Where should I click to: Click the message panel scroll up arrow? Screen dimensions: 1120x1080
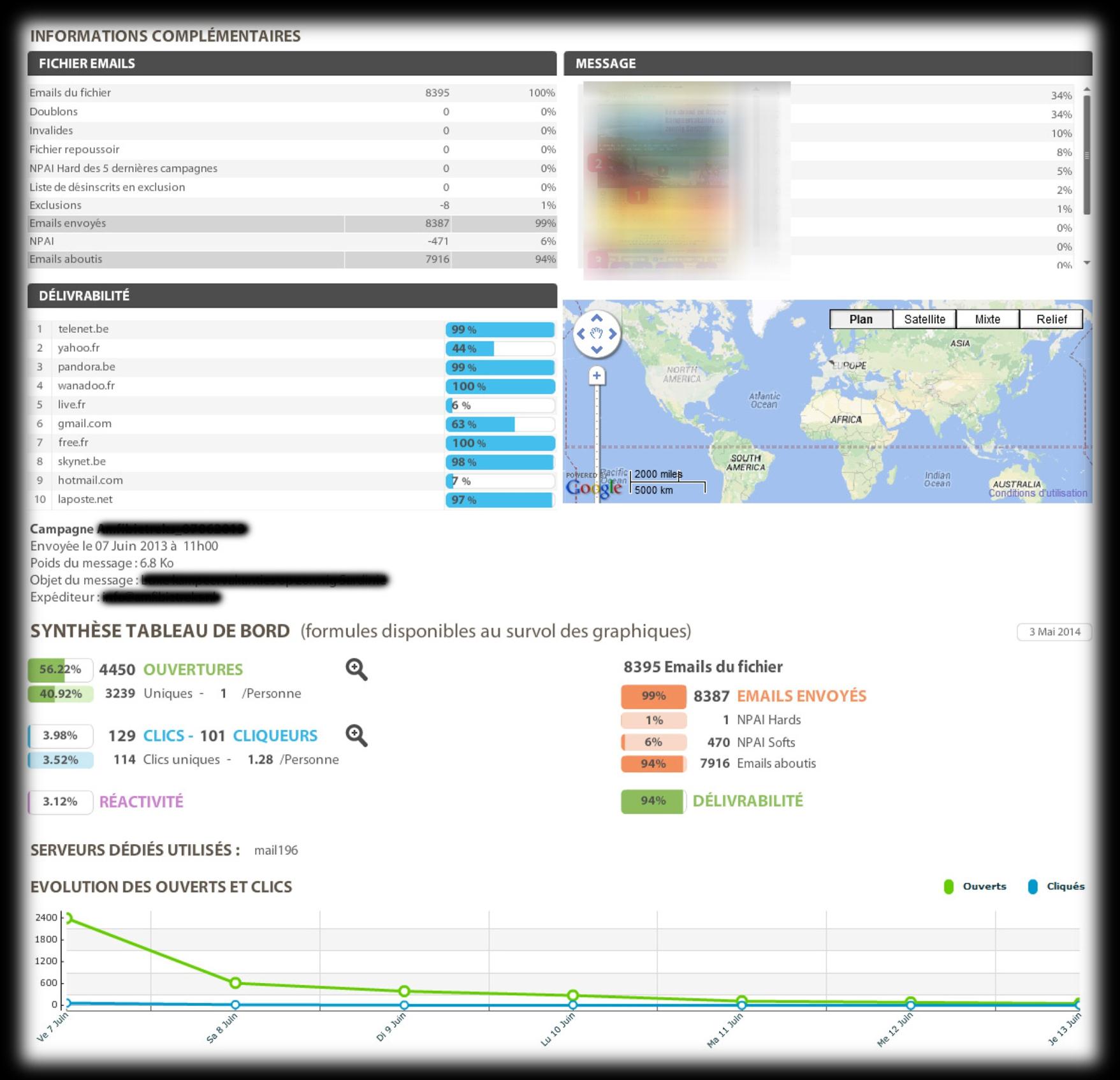coord(1087,90)
